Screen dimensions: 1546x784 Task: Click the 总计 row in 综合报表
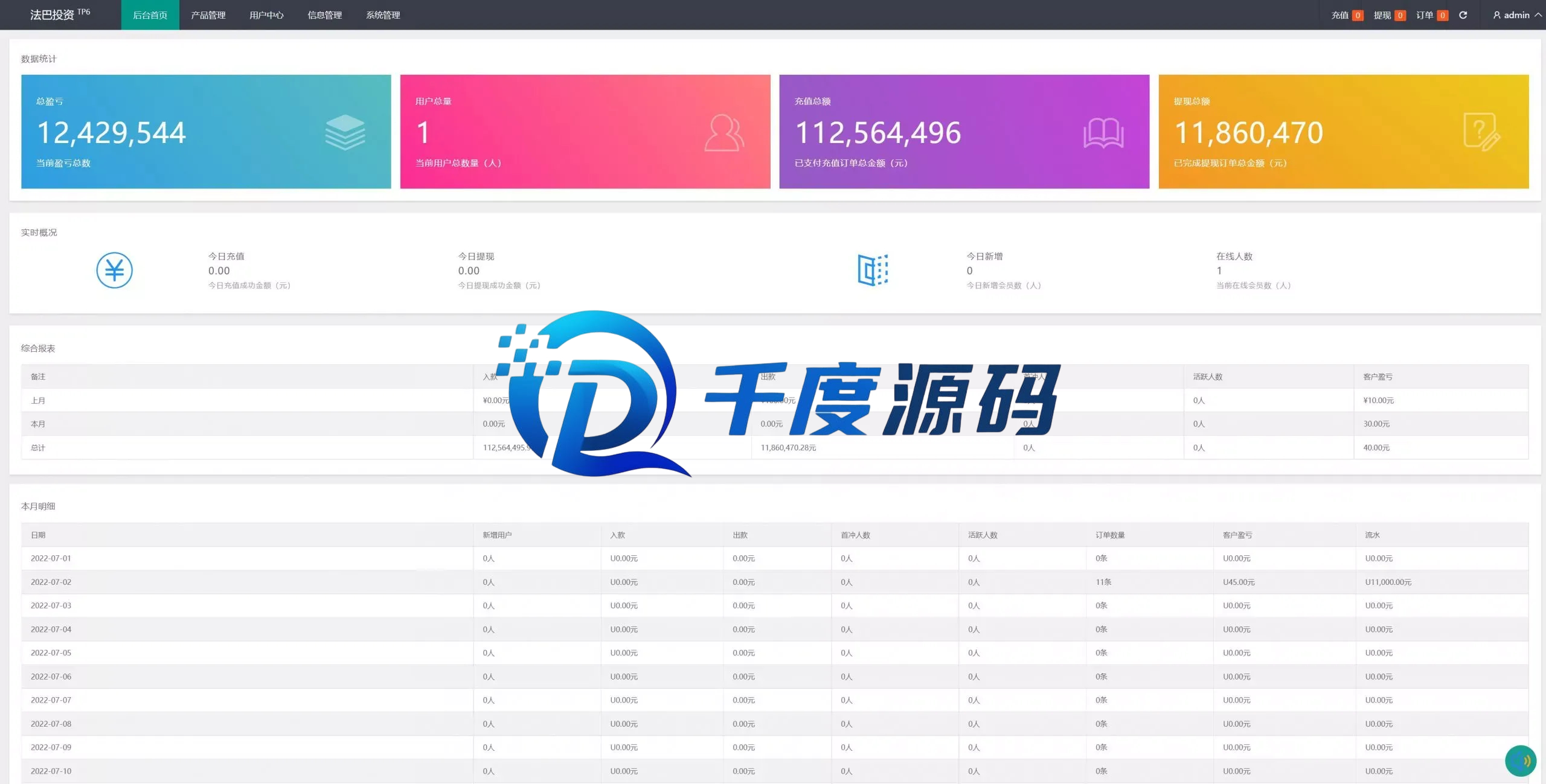click(775, 448)
